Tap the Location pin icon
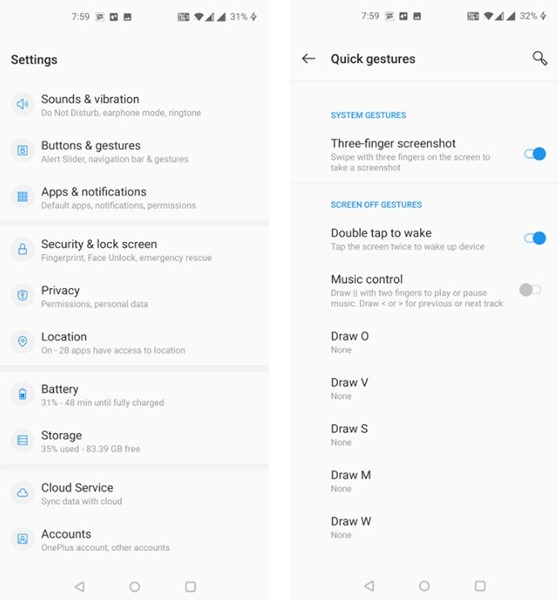The width and height of the screenshot is (559, 600). pos(23,342)
